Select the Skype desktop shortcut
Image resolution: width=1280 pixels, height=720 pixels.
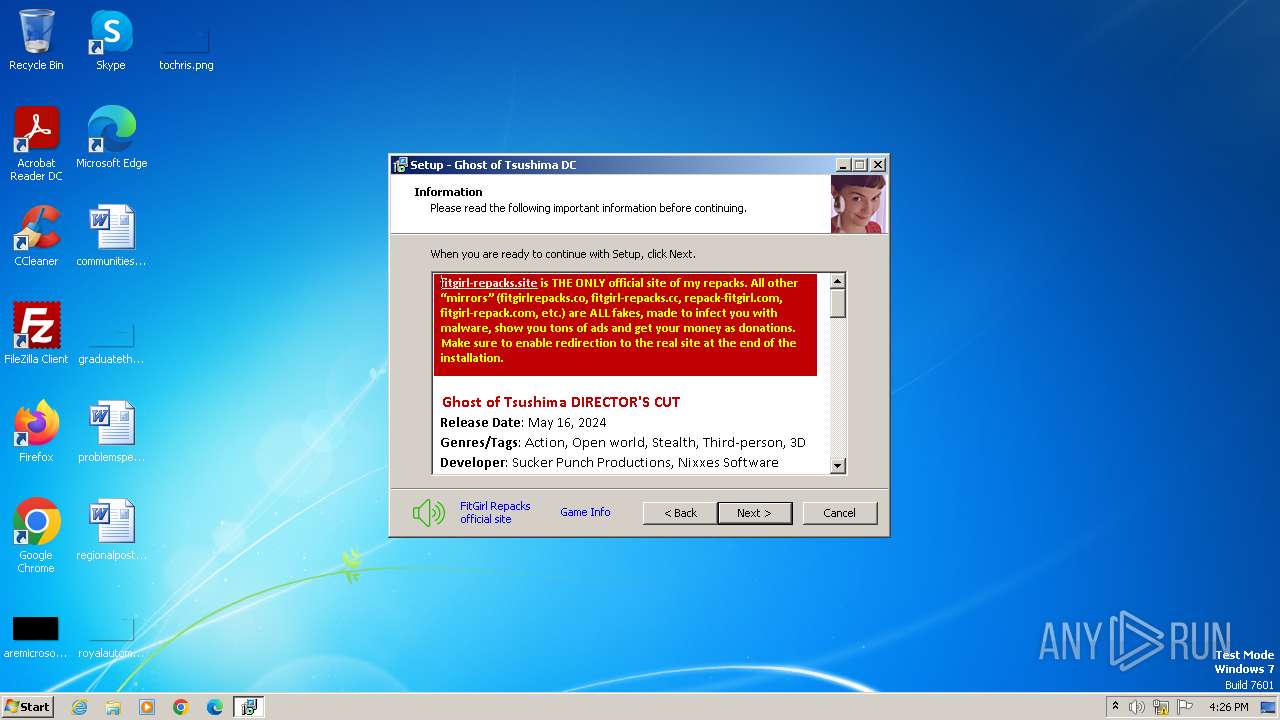click(111, 40)
